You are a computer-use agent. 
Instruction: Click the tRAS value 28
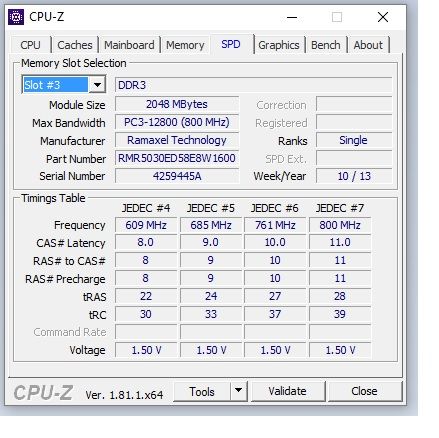point(340,296)
